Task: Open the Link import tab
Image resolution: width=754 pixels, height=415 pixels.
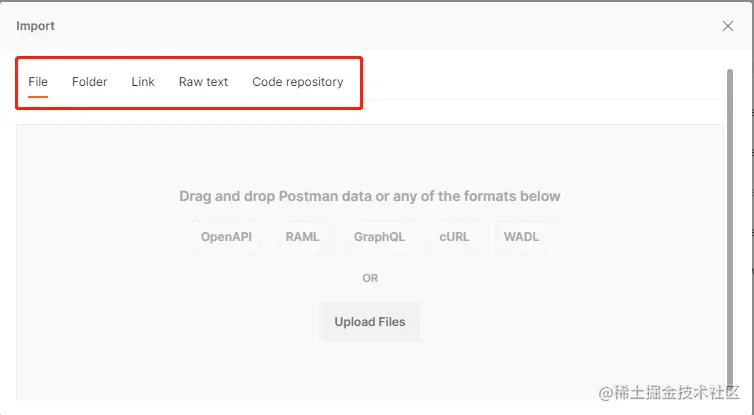Action: tap(143, 82)
